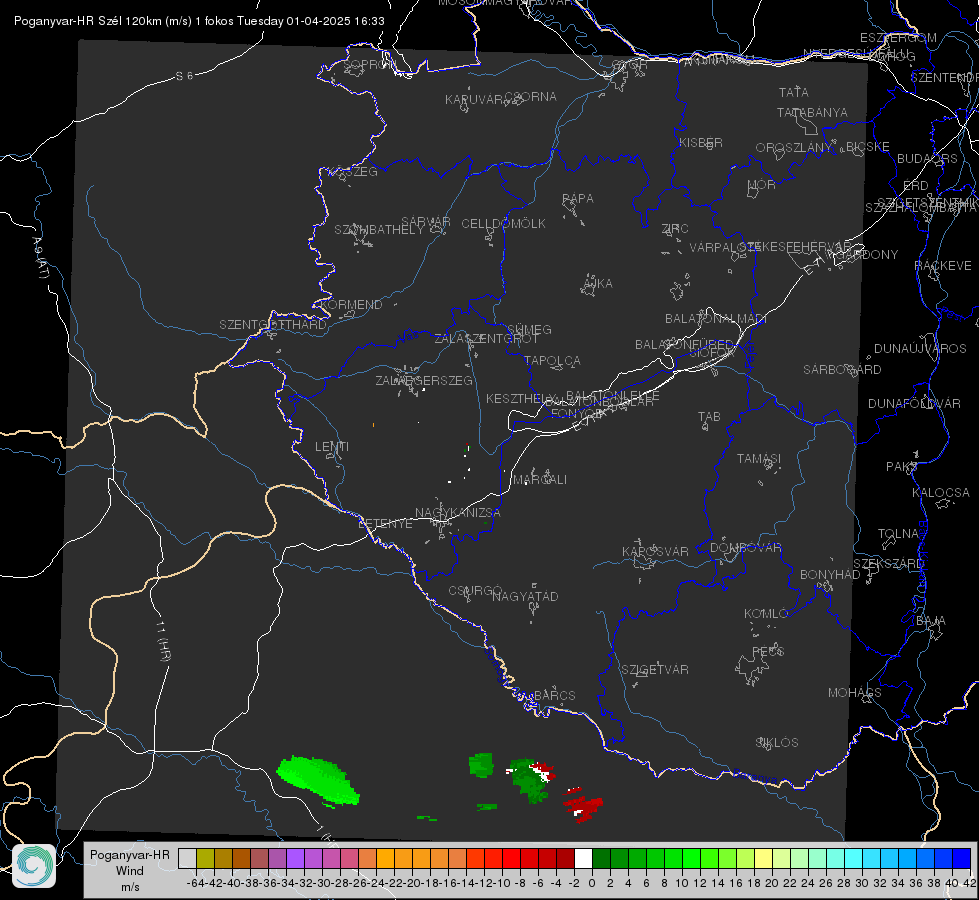Select the SIKLÓS label
The height and width of the screenshot is (900, 979).
coord(777,743)
